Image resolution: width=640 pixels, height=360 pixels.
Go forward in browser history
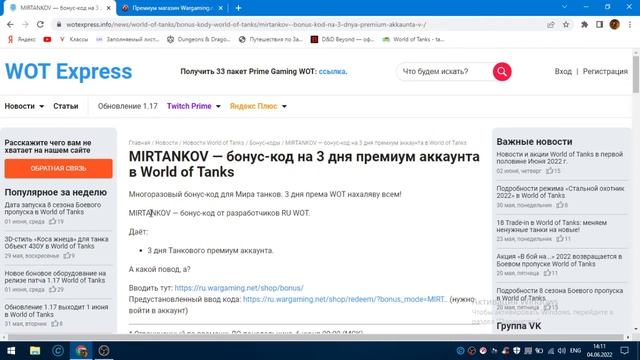pos(25,24)
